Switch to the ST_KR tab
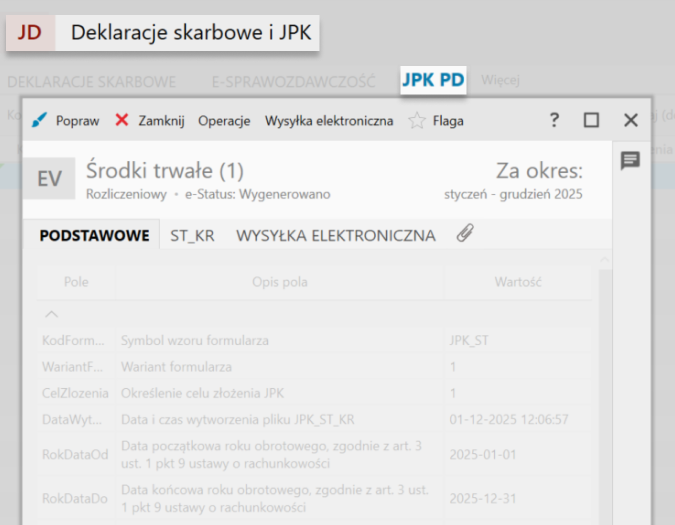 192,236
